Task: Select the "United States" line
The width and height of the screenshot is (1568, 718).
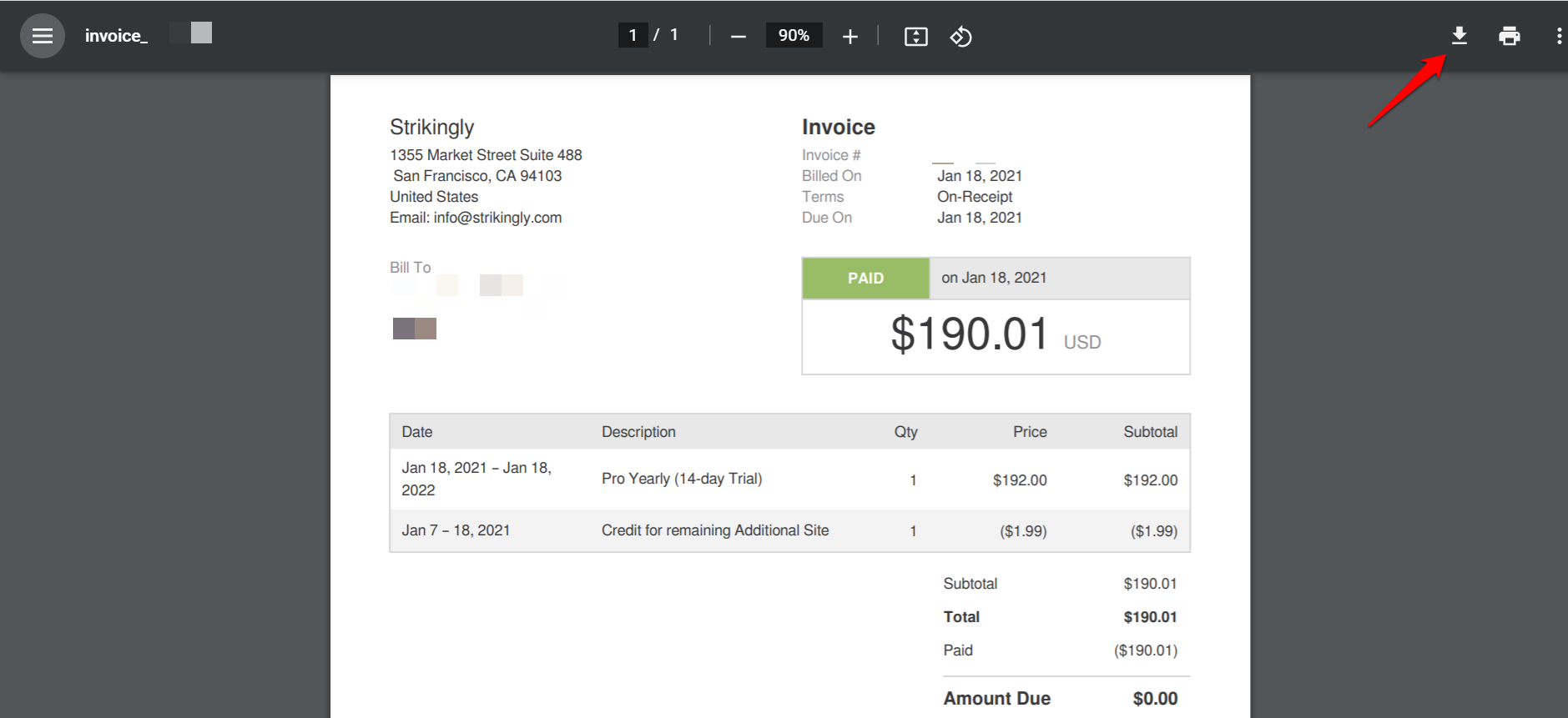Action: pos(434,197)
